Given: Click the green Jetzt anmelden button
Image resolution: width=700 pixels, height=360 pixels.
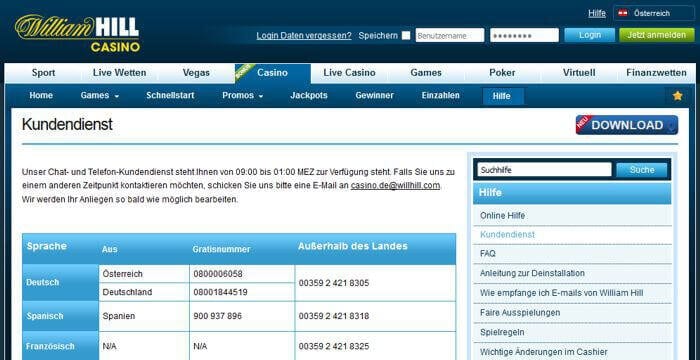Looking at the screenshot, I should pyautogui.click(x=657, y=35).
